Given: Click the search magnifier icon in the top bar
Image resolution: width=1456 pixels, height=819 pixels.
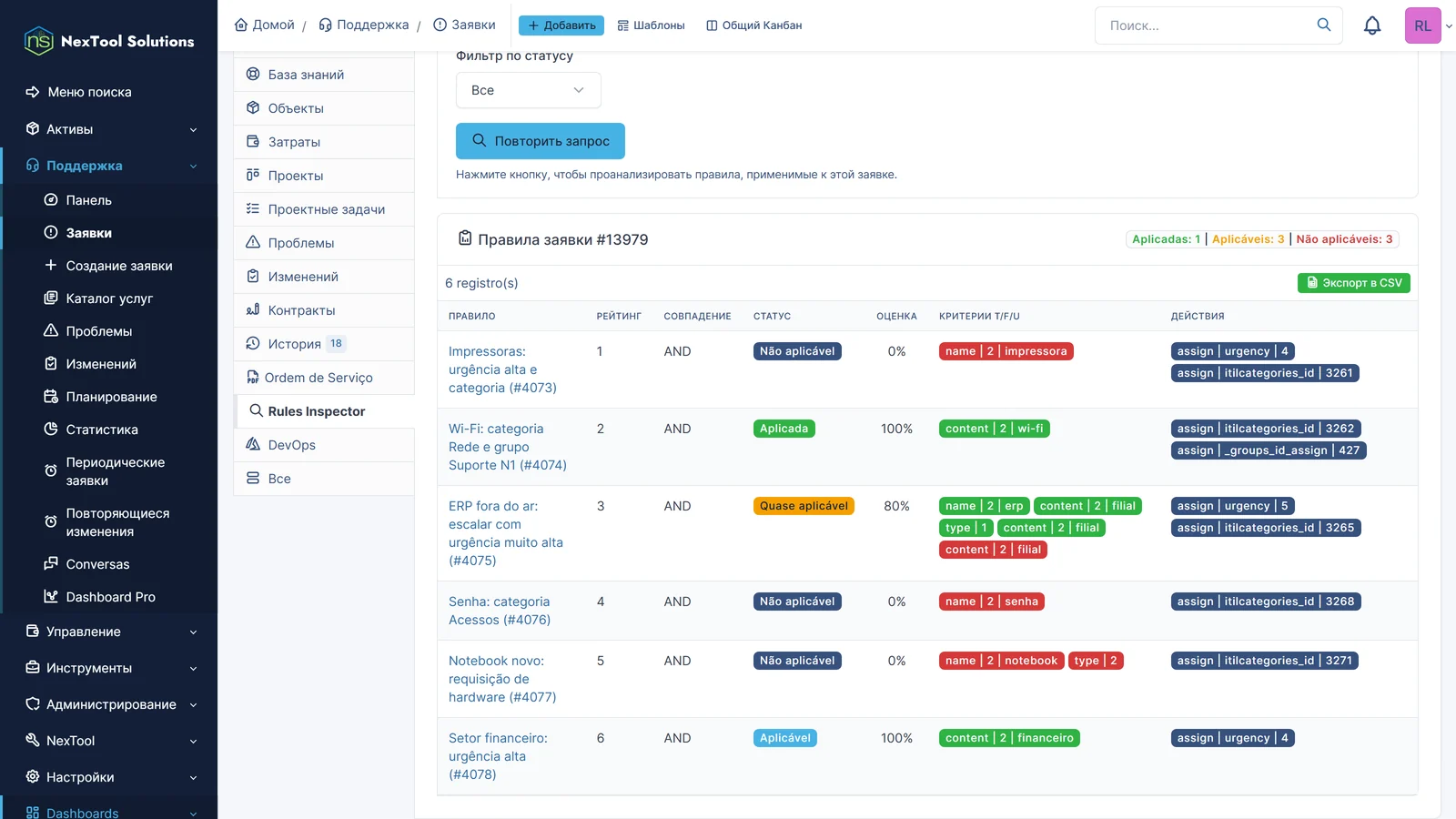Looking at the screenshot, I should 1324,25.
